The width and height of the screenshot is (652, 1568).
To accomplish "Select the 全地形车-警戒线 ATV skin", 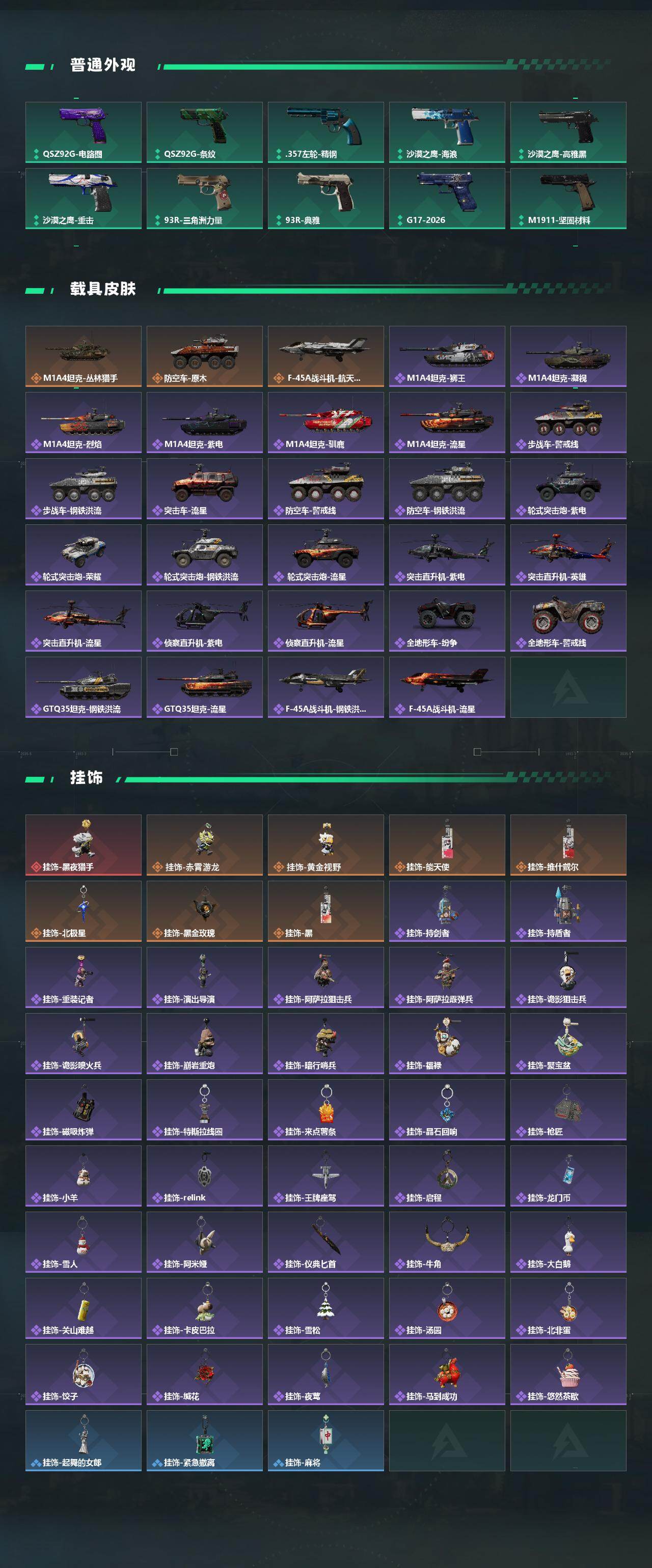I will point(568,621).
